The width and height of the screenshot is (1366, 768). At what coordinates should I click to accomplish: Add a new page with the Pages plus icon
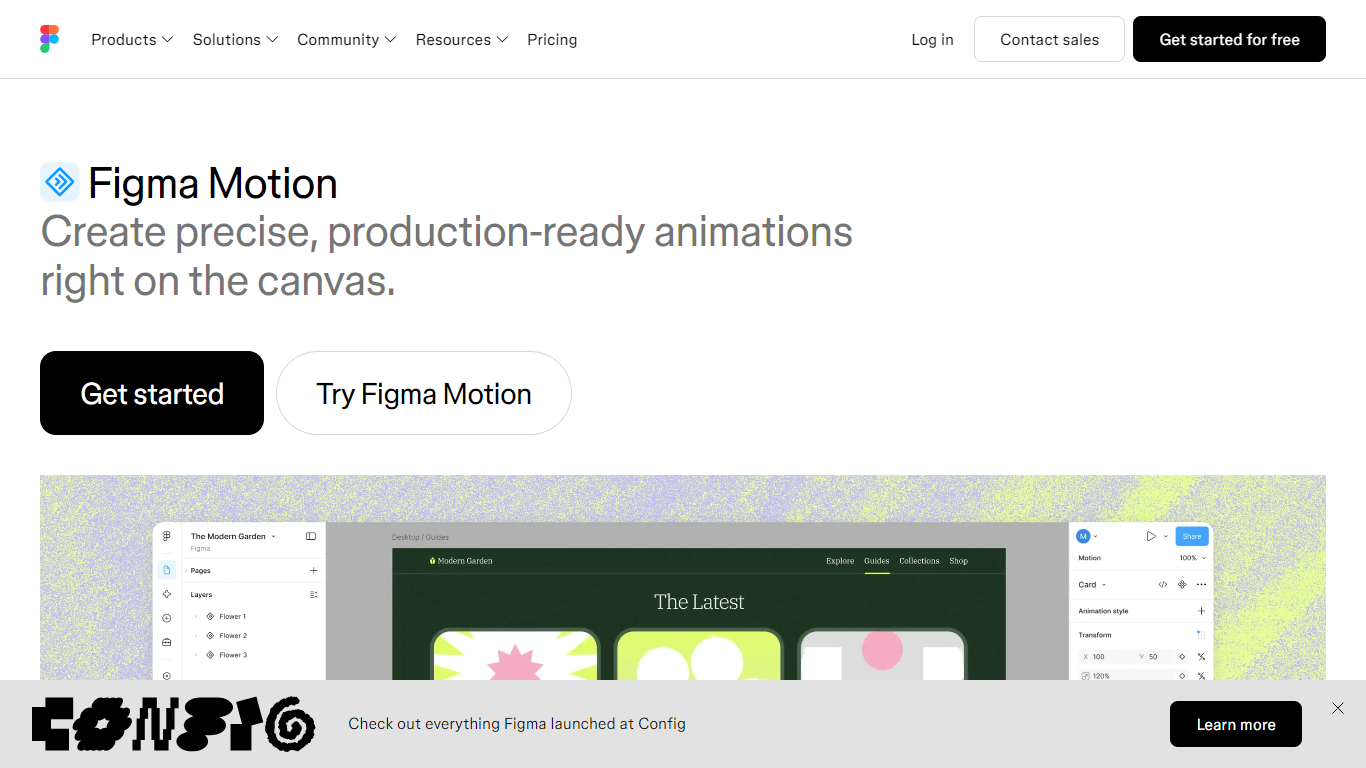pos(313,570)
